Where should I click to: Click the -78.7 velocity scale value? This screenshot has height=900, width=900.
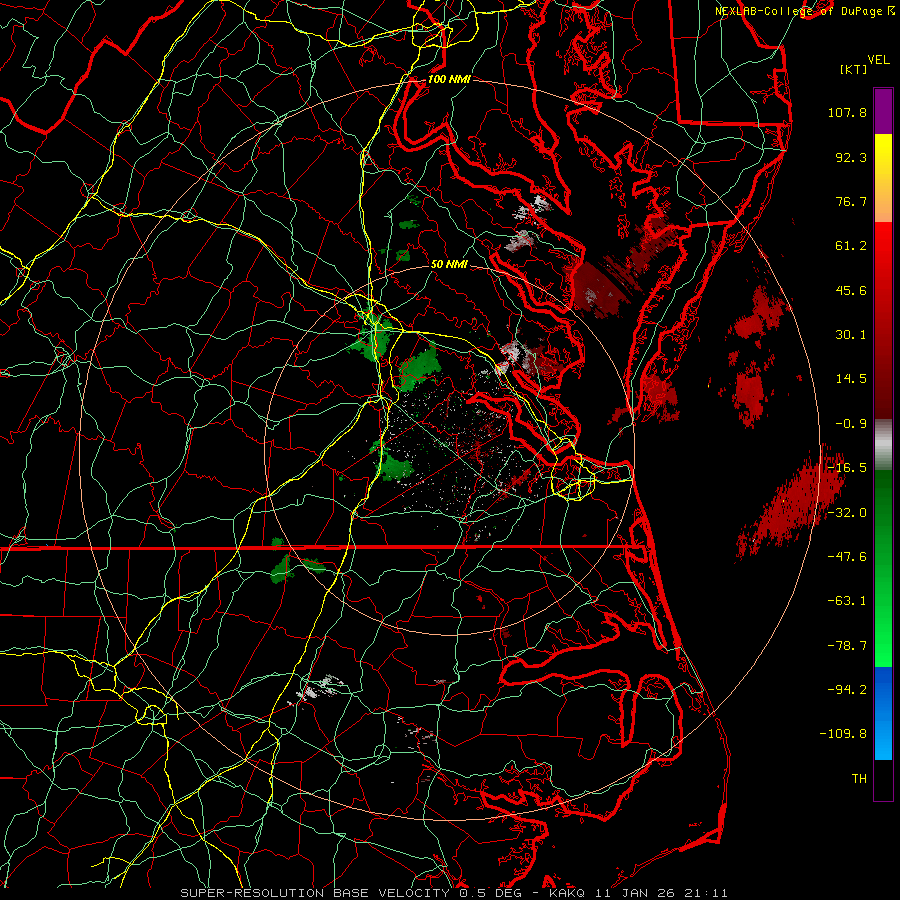tap(847, 646)
